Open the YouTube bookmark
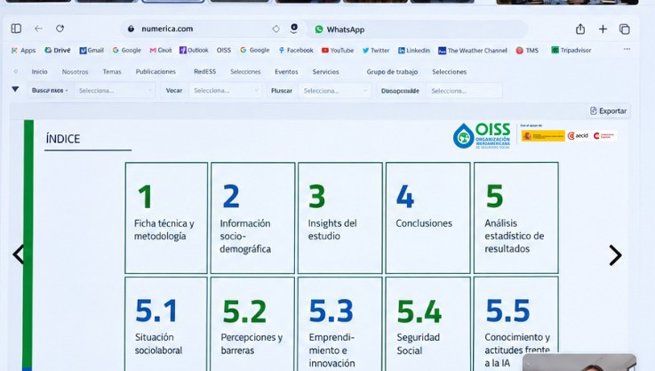The image size is (655, 371). [338, 50]
